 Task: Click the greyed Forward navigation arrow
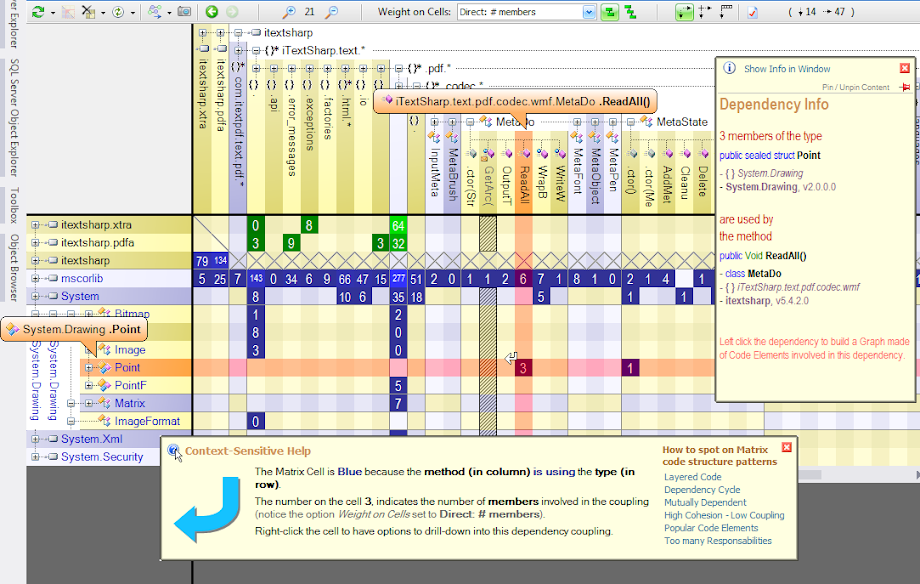tap(232, 12)
